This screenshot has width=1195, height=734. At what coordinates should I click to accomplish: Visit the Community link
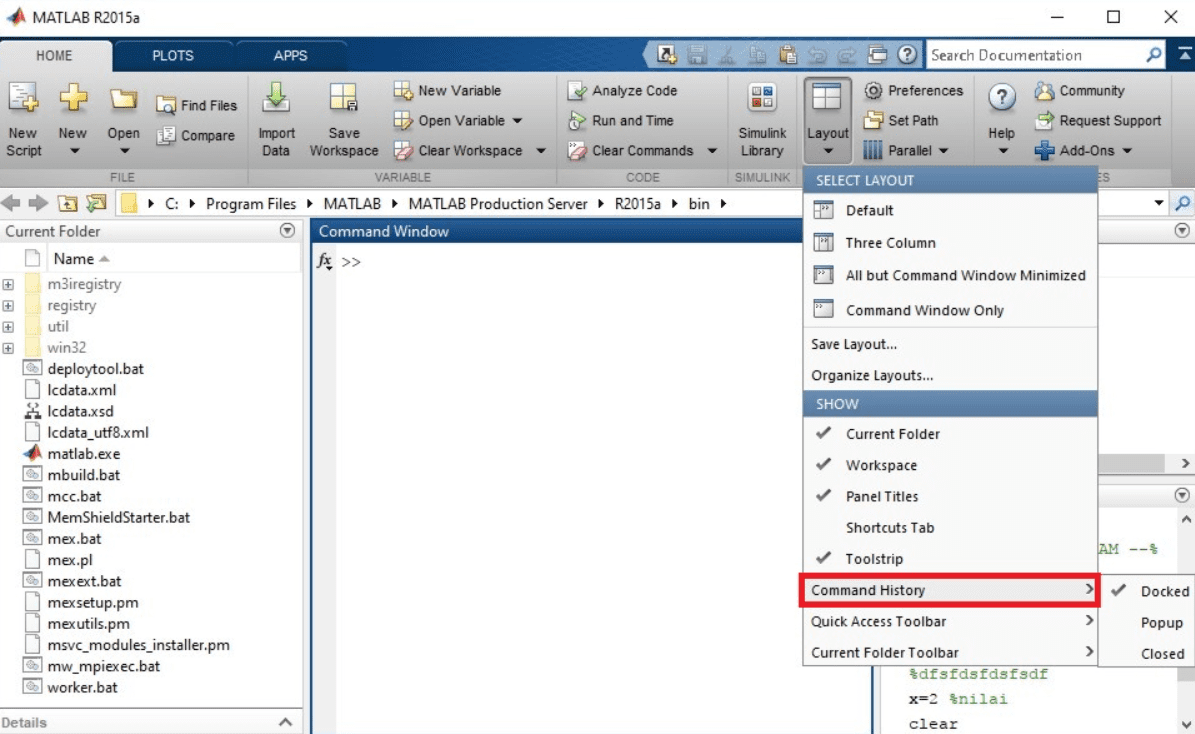(1079, 91)
